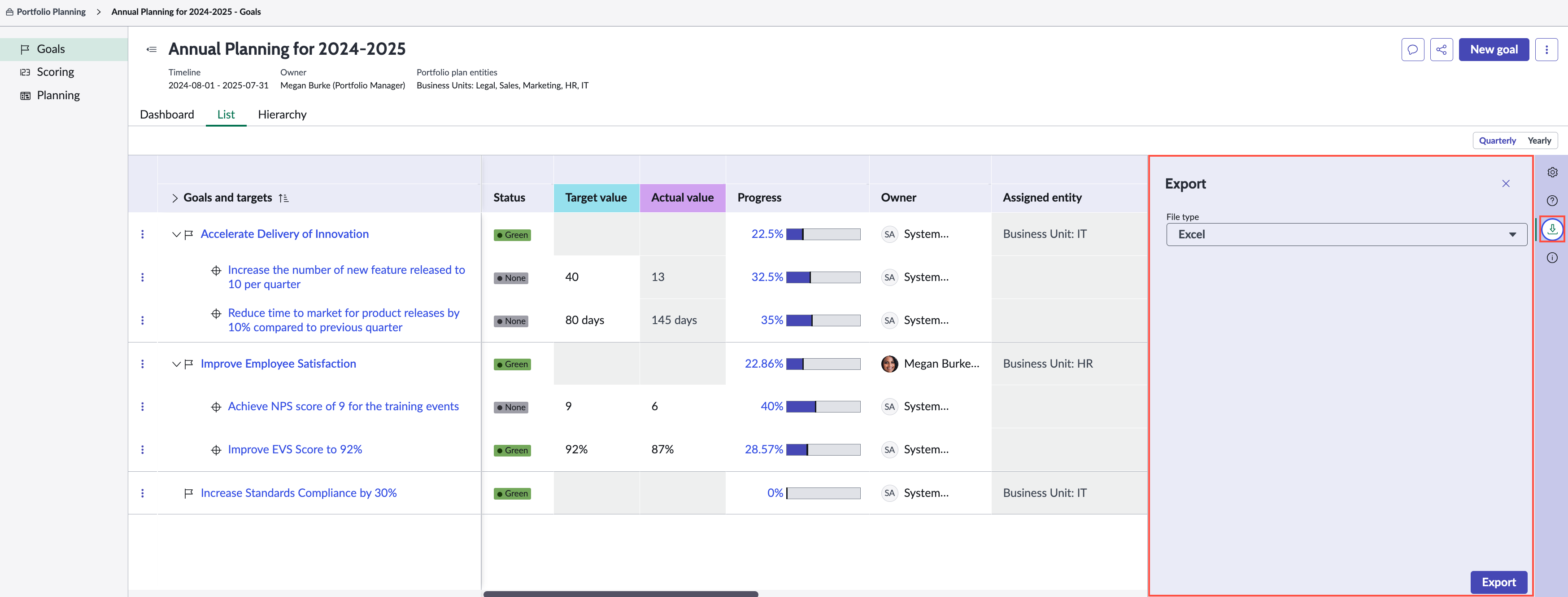Click the Target value column header
The width and height of the screenshot is (1568, 597).
pos(596,198)
